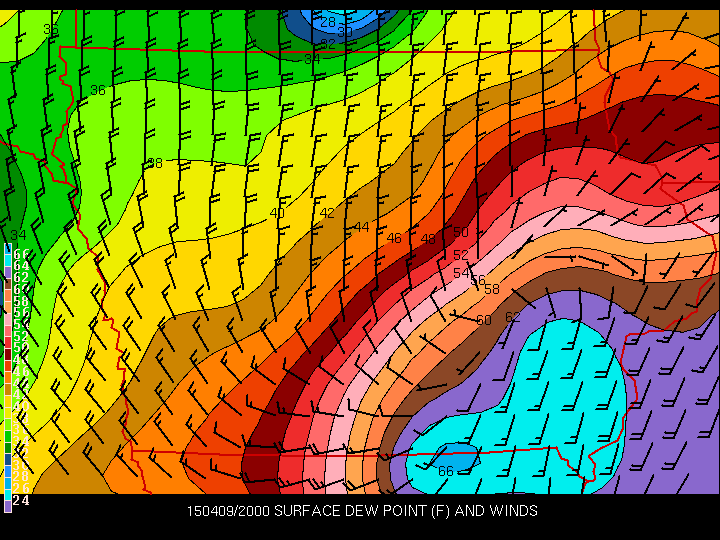Click the legend number 26
The image size is (720, 540).
pyautogui.click(x=22, y=488)
